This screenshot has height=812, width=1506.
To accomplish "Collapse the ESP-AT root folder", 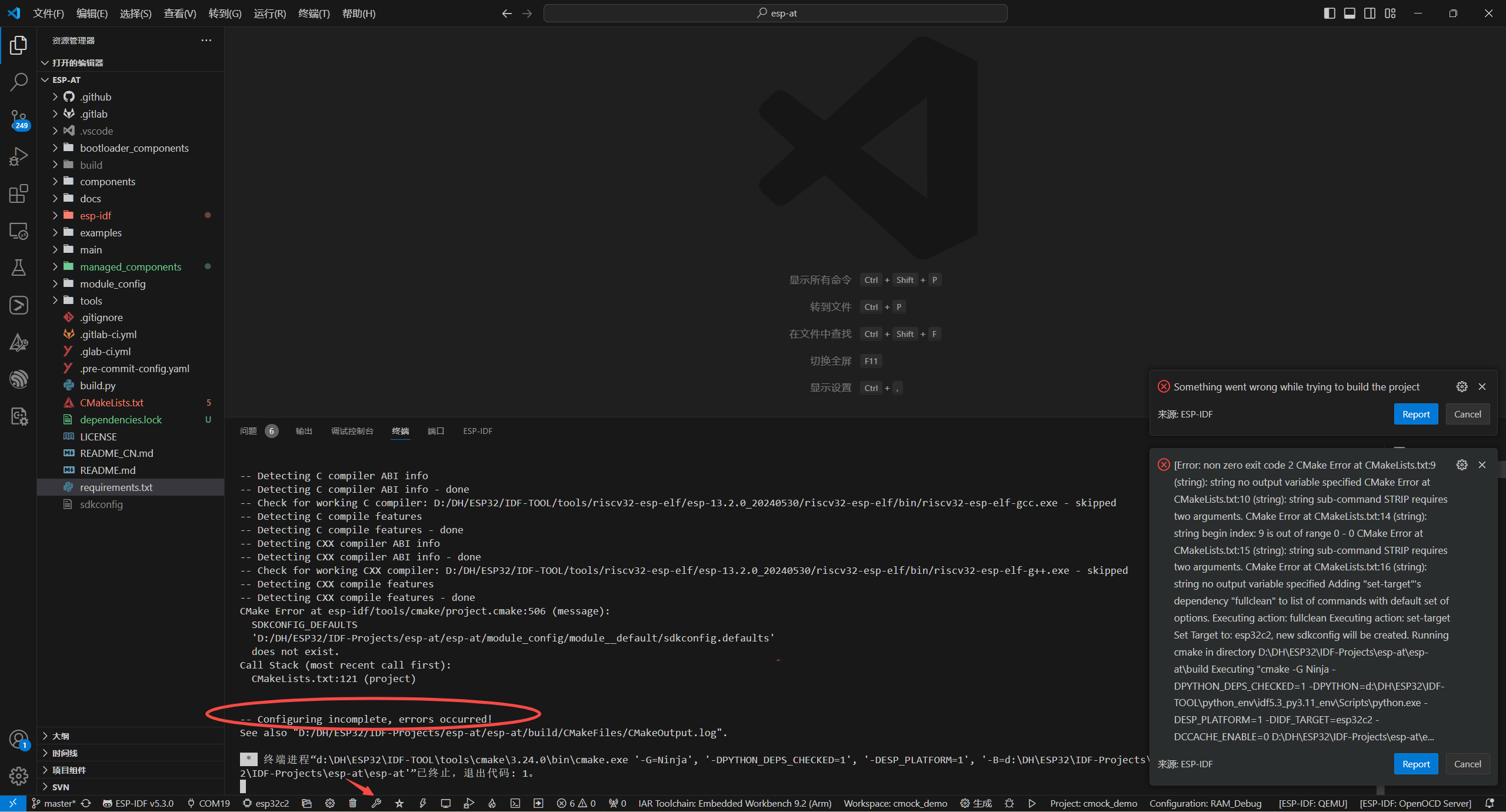I will 131,80.
